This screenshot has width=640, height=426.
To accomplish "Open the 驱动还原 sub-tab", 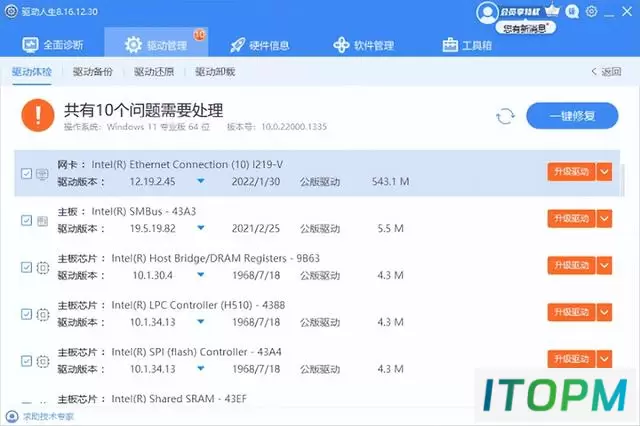I will (154, 72).
